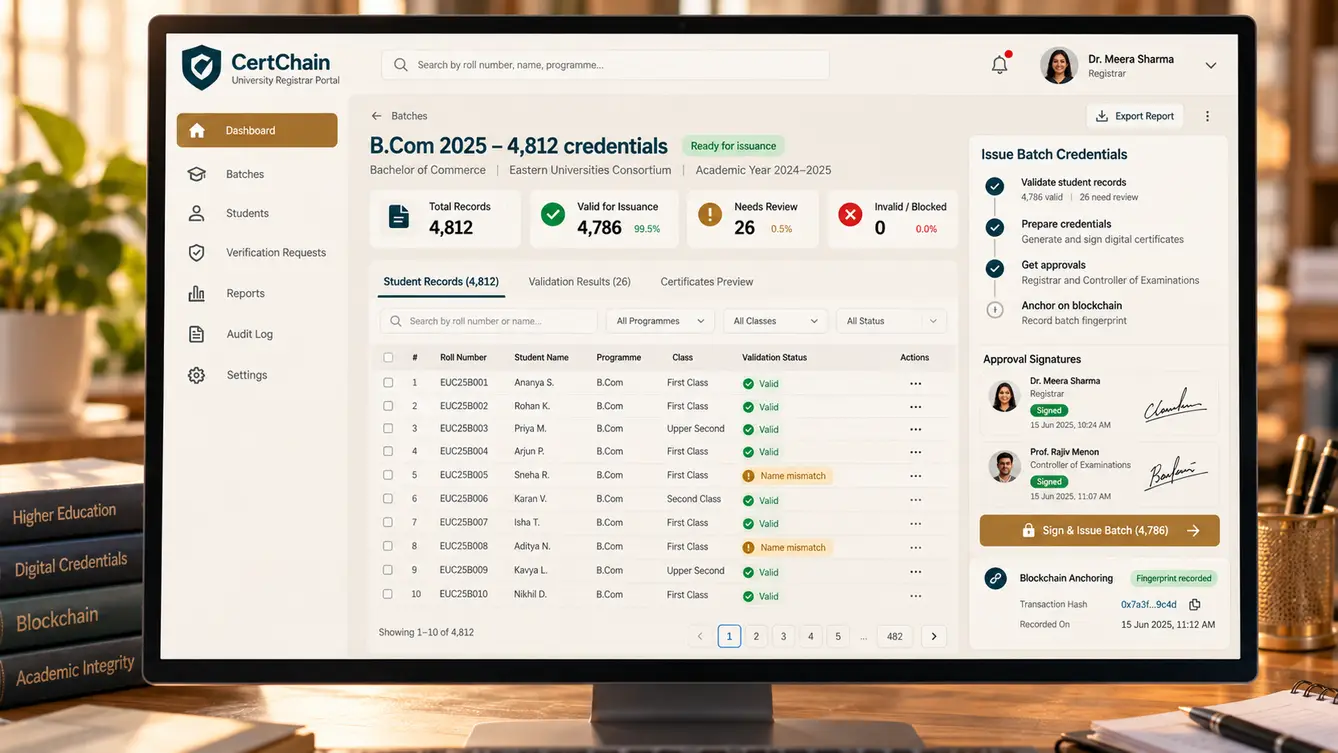Click the previous page arrow in pagination
The width and height of the screenshot is (1338, 753).
(700, 636)
